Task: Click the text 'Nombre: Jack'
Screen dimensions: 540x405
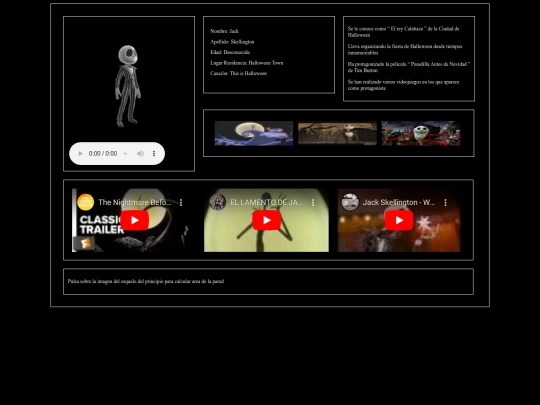Action: coord(225,31)
